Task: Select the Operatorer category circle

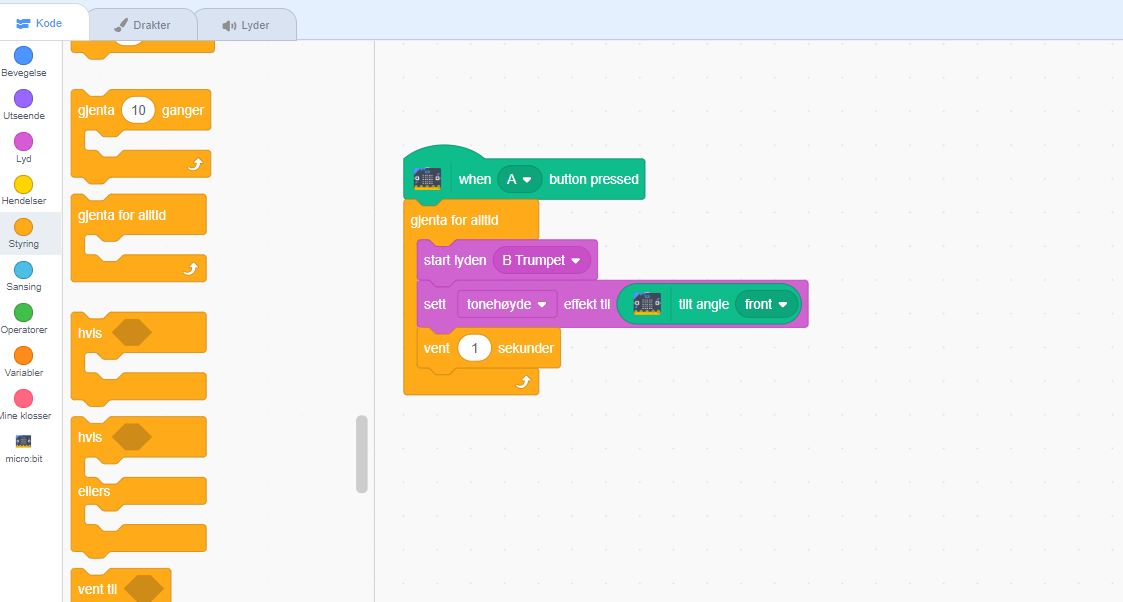Action: [x=24, y=313]
